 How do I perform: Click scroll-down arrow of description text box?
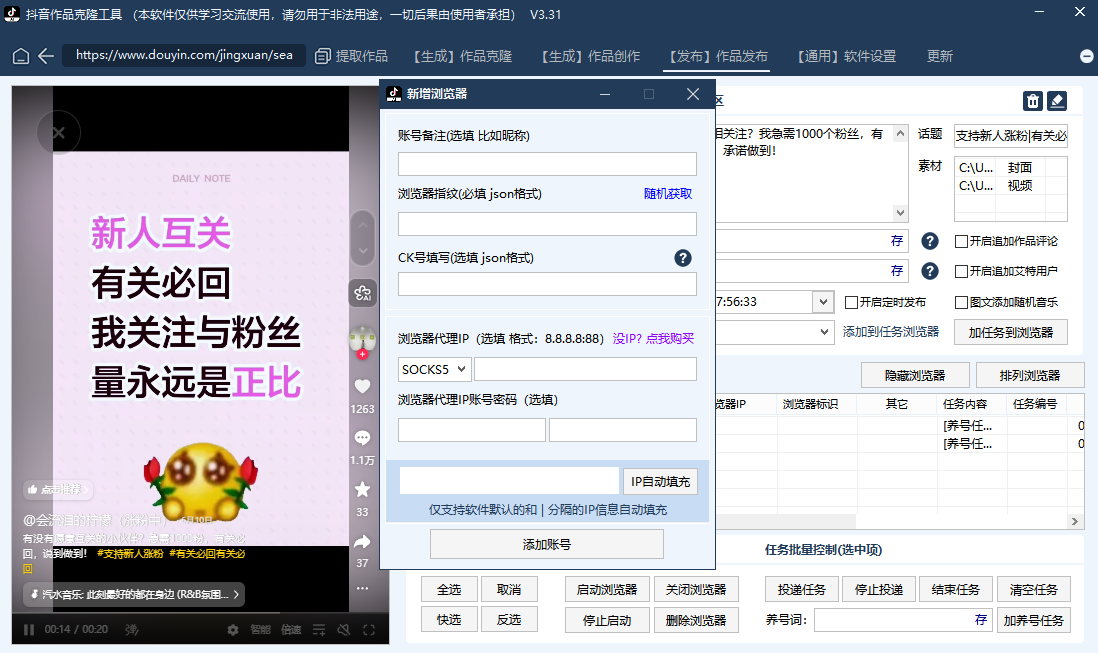click(x=901, y=213)
